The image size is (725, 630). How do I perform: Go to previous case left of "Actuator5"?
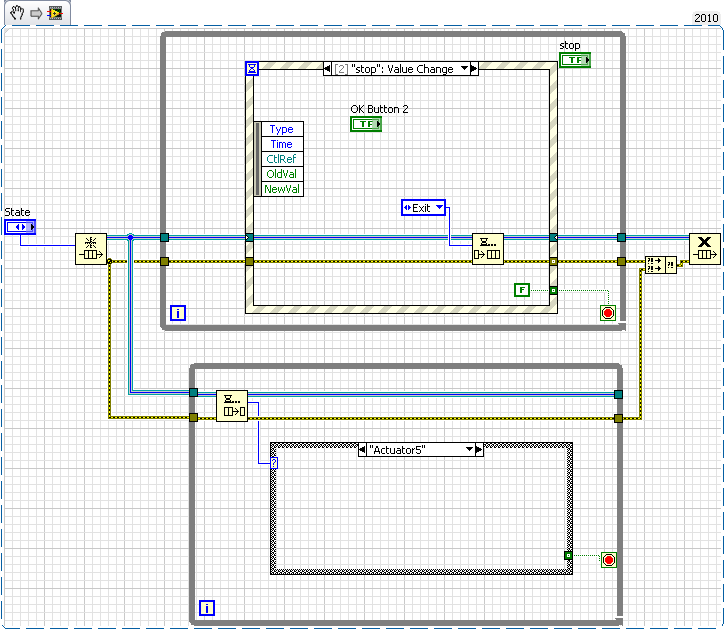[364, 450]
